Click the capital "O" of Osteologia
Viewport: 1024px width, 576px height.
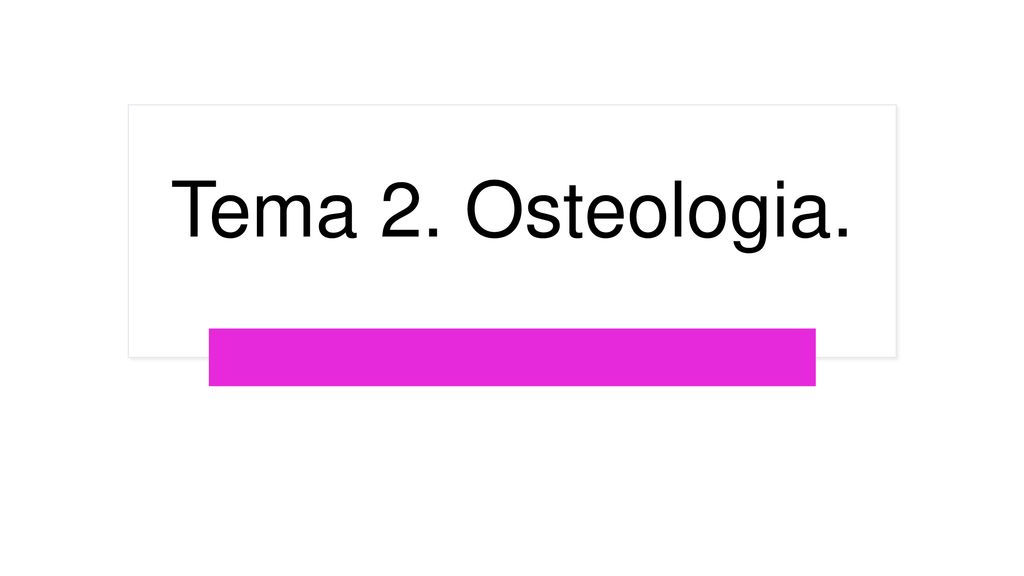(495, 209)
